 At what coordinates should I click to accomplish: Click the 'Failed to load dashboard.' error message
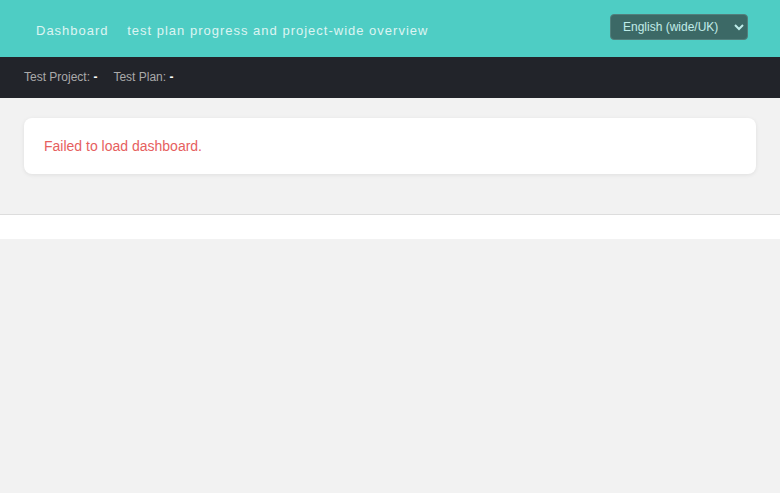(123, 146)
